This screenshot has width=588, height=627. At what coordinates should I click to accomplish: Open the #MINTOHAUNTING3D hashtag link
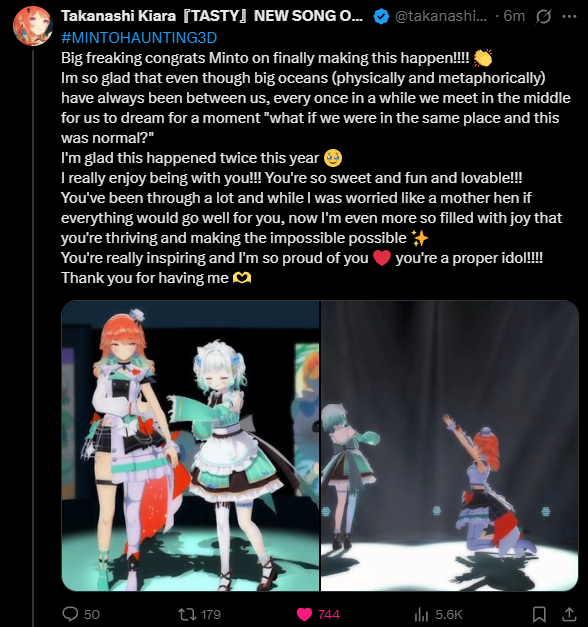[x=139, y=38]
